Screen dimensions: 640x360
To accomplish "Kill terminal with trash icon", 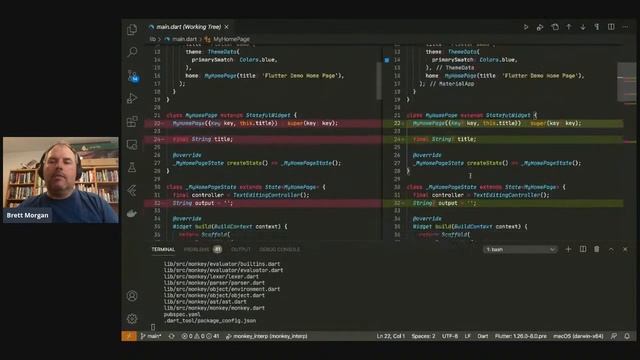I will pyautogui.click(x=597, y=249).
